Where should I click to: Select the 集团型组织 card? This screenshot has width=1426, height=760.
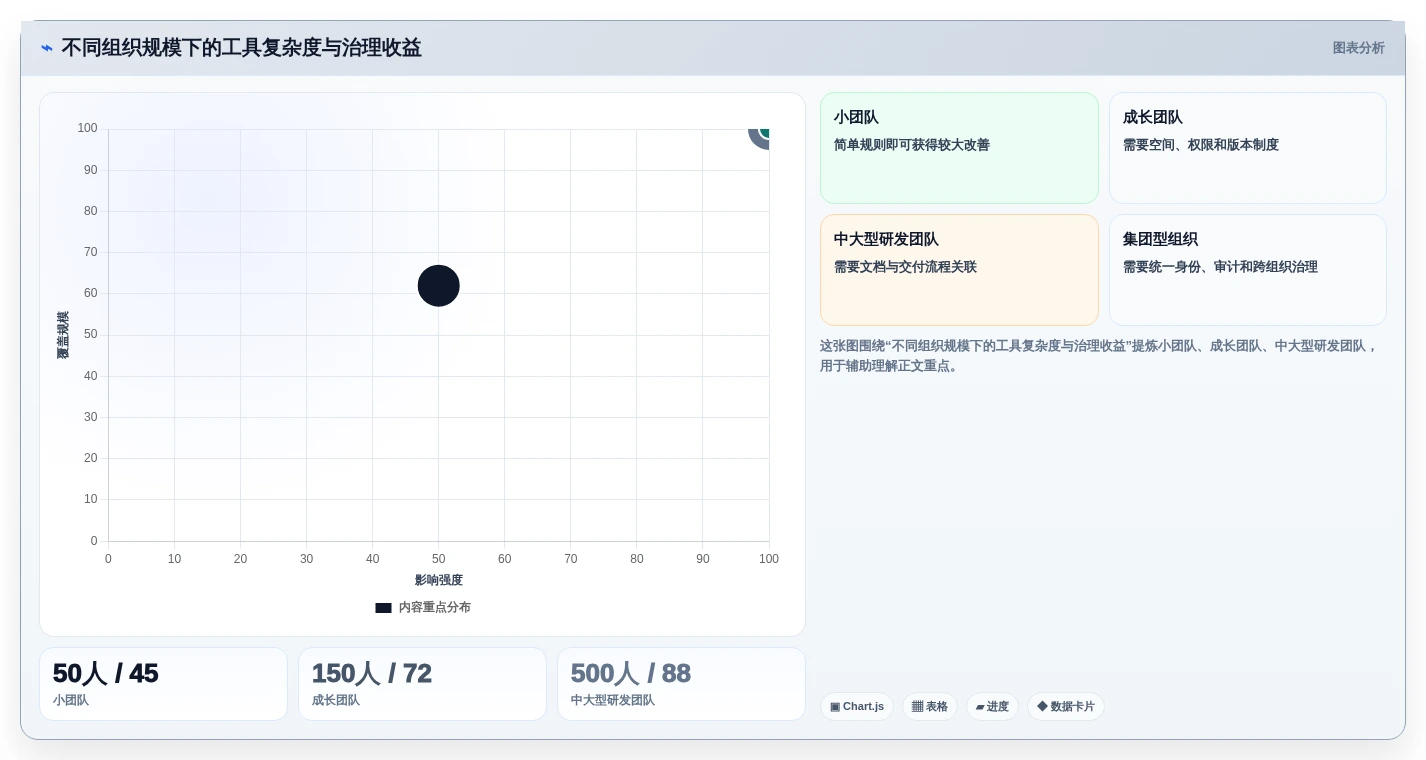point(1247,270)
